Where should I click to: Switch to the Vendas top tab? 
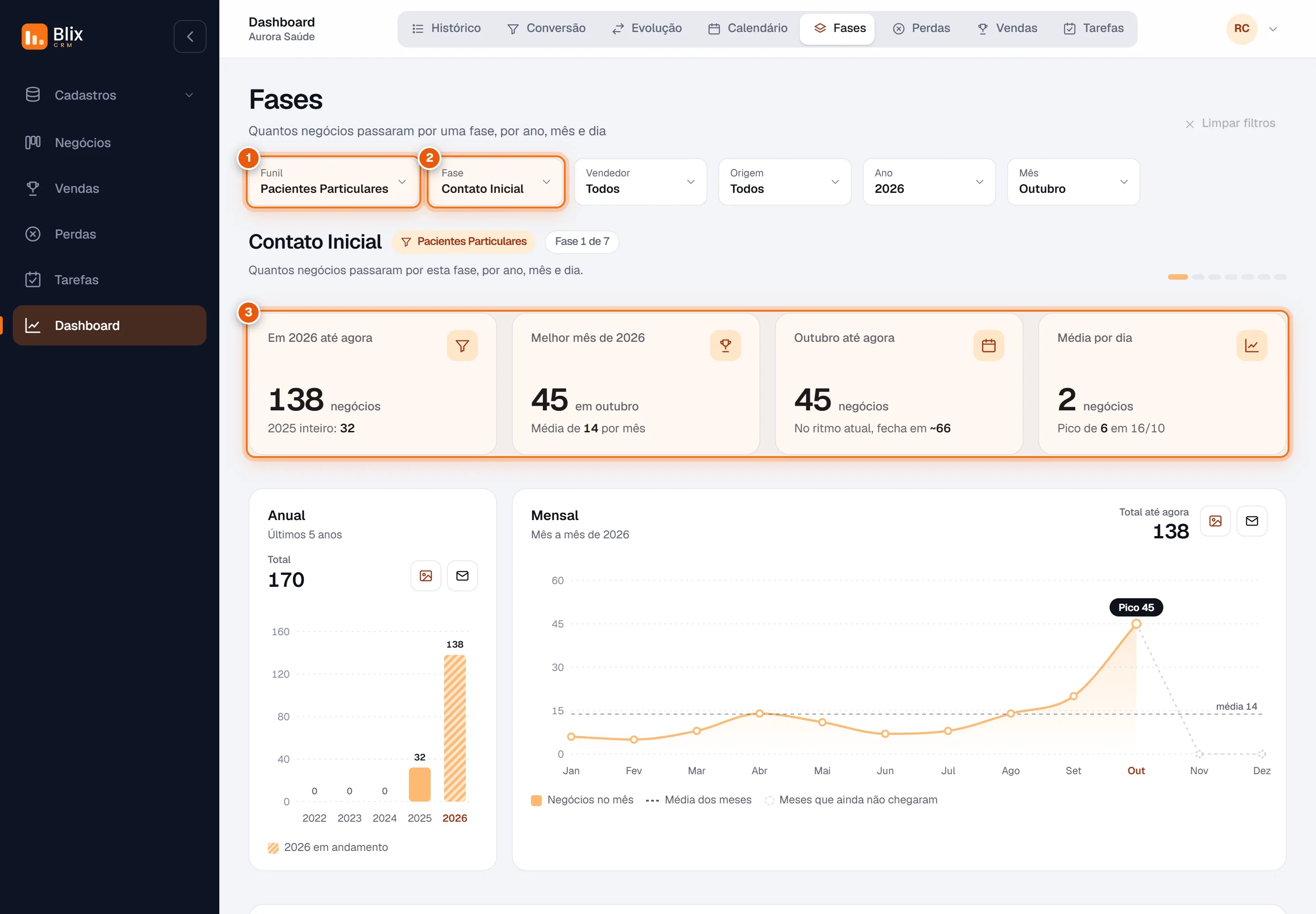(x=1007, y=29)
